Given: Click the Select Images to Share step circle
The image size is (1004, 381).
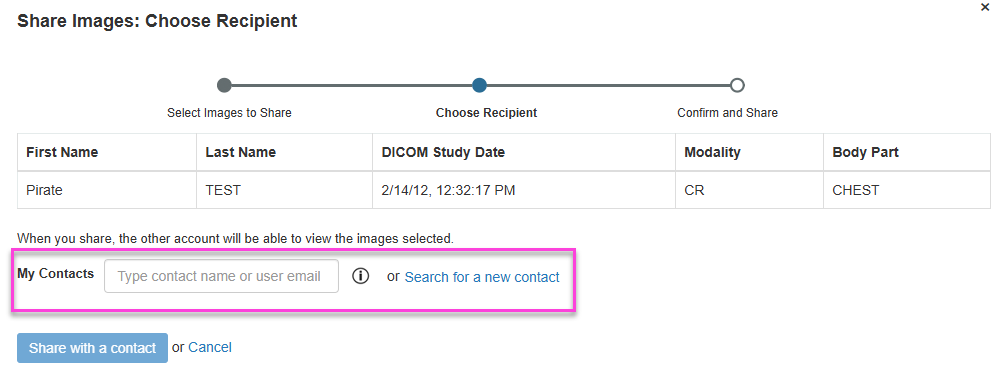Looking at the screenshot, I should [224, 85].
